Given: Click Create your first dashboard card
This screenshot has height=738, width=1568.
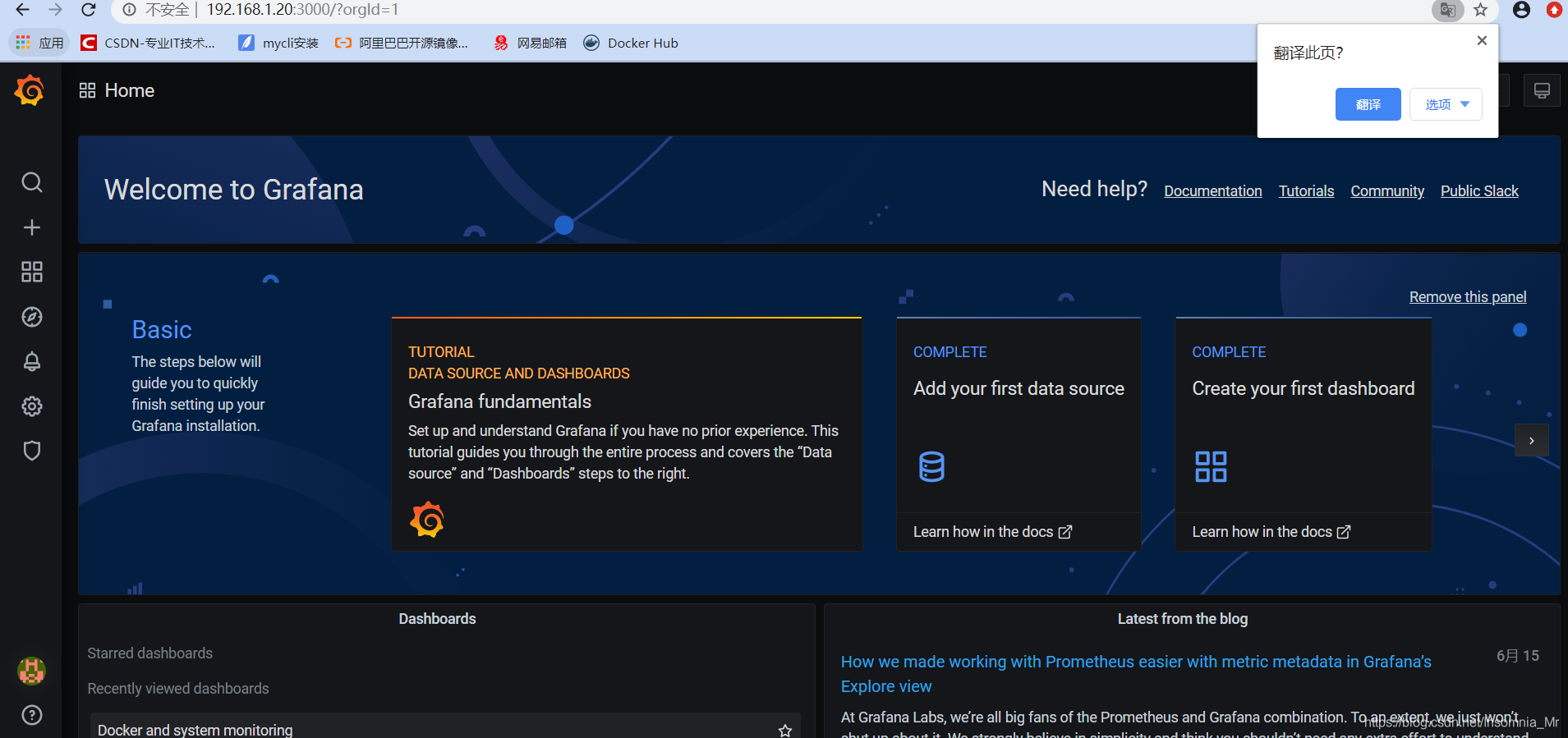Looking at the screenshot, I should coord(1304,433).
